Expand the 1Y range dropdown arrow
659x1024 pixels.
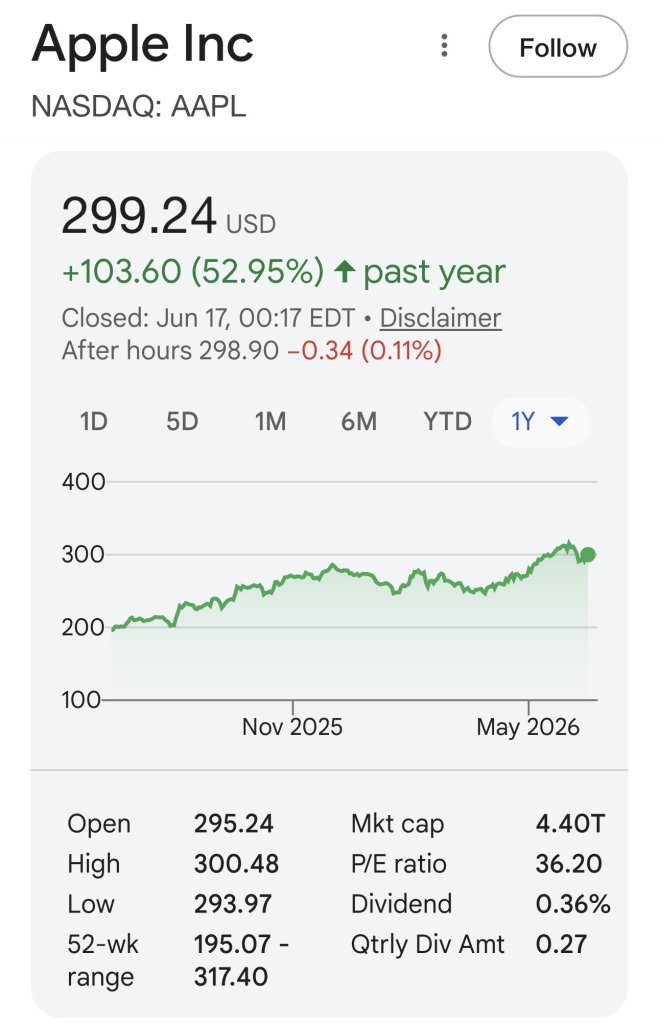[x=560, y=421]
